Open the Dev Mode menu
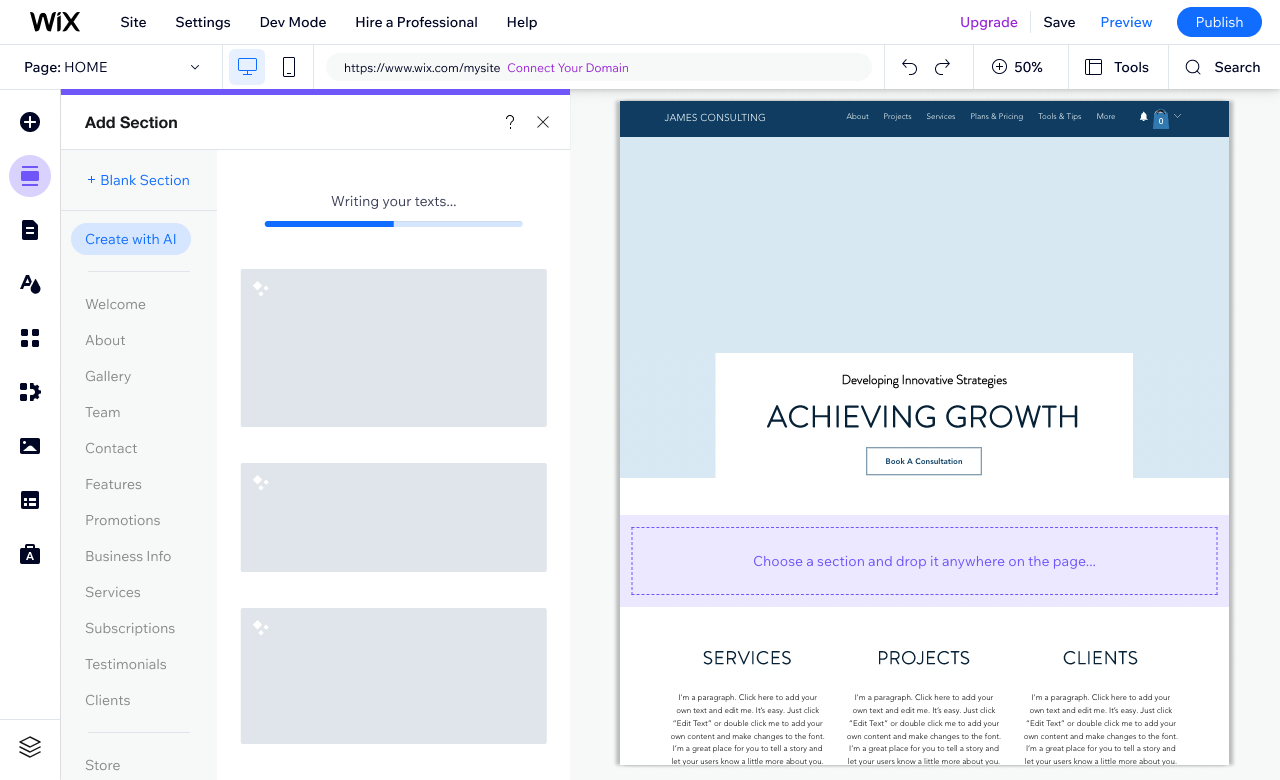The width and height of the screenshot is (1280, 780). click(x=293, y=22)
